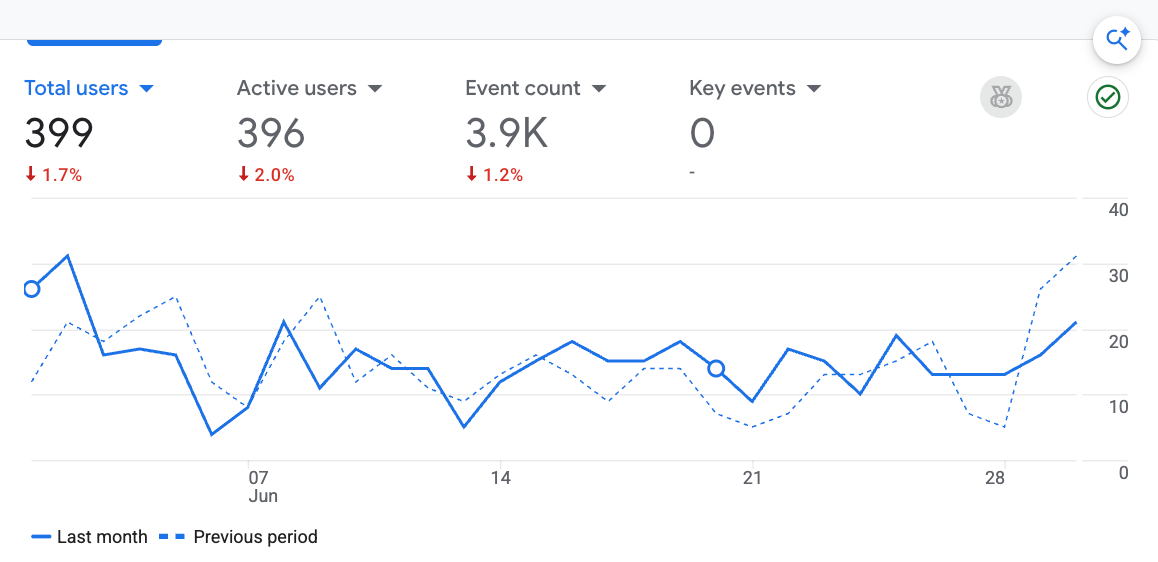1158x562 pixels.
Task: Click the 396 active users value
Action: click(x=271, y=134)
